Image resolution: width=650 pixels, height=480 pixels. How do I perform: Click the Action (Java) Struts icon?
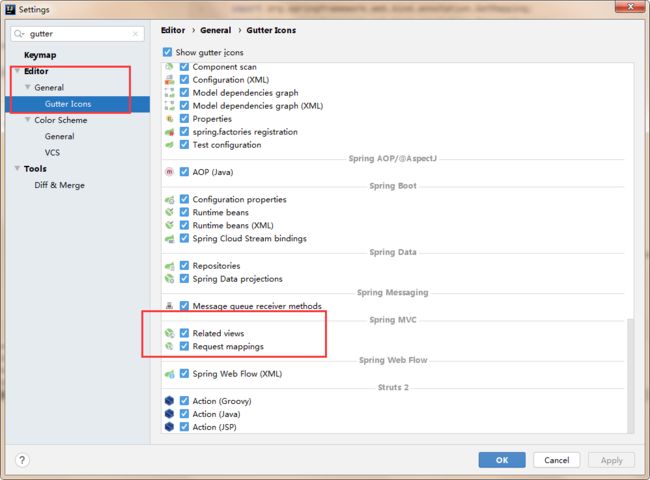169,414
